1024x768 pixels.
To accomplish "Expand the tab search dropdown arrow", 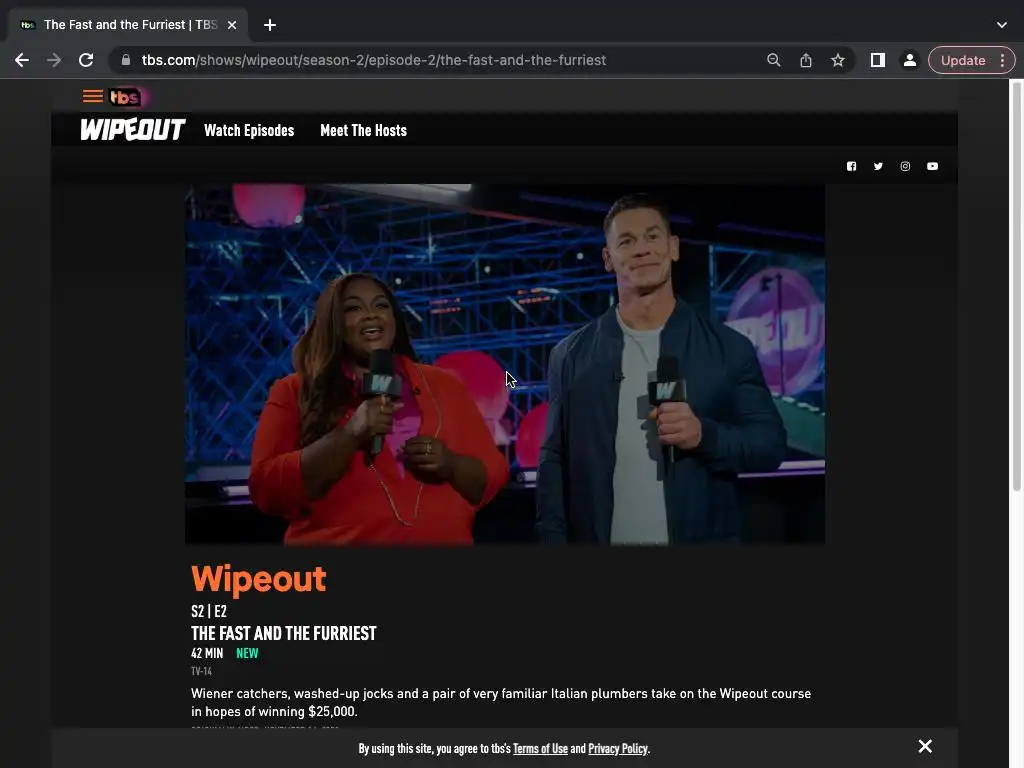I will click(x=1002, y=25).
